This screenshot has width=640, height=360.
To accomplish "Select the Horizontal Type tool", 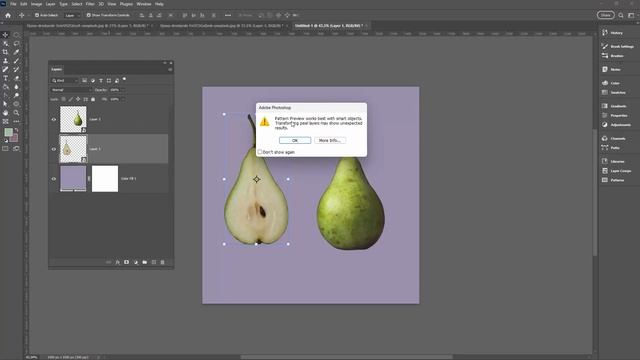I will [5, 78].
